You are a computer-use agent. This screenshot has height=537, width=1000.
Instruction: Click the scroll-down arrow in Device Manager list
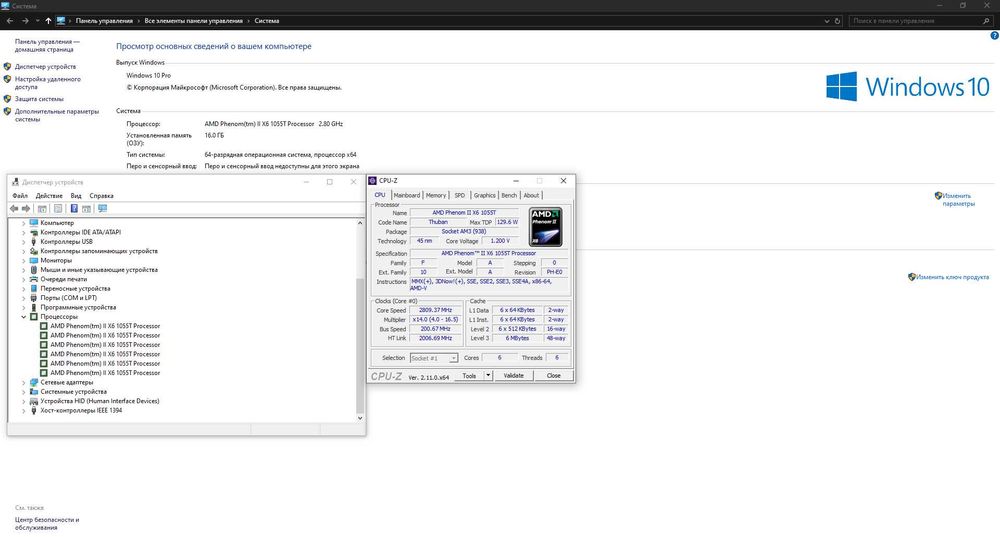click(x=360, y=418)
